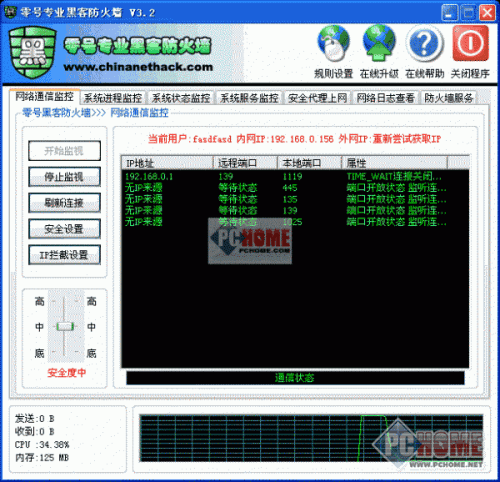500x482 pixels.
Task: Open 安全设置 button
Action: pyautogui.click(x=64, y=229)
